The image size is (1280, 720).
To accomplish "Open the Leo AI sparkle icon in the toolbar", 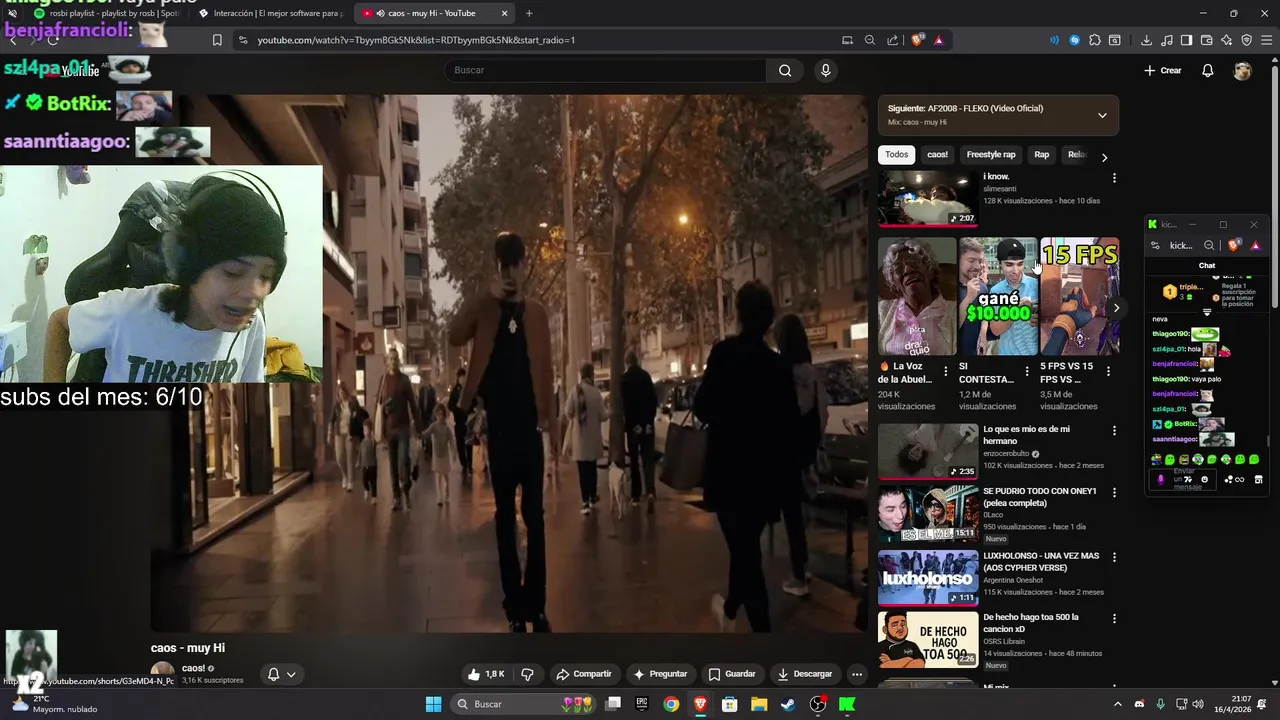I will (1226, 40).
